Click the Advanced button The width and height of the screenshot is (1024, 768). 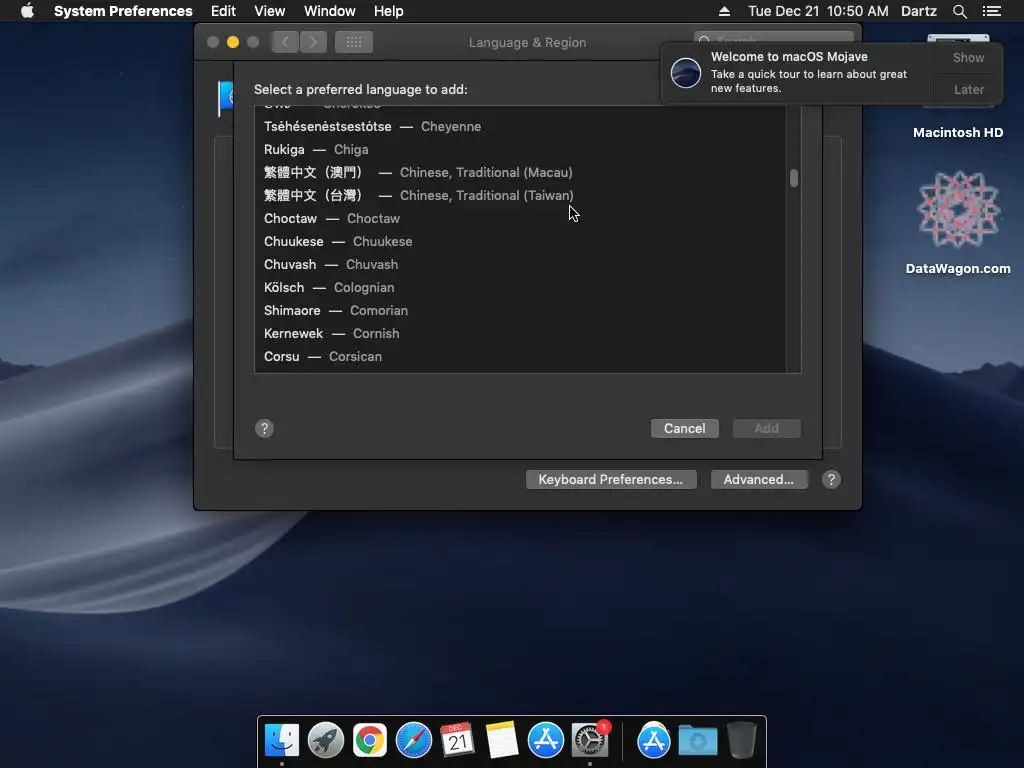coord(759,479)
